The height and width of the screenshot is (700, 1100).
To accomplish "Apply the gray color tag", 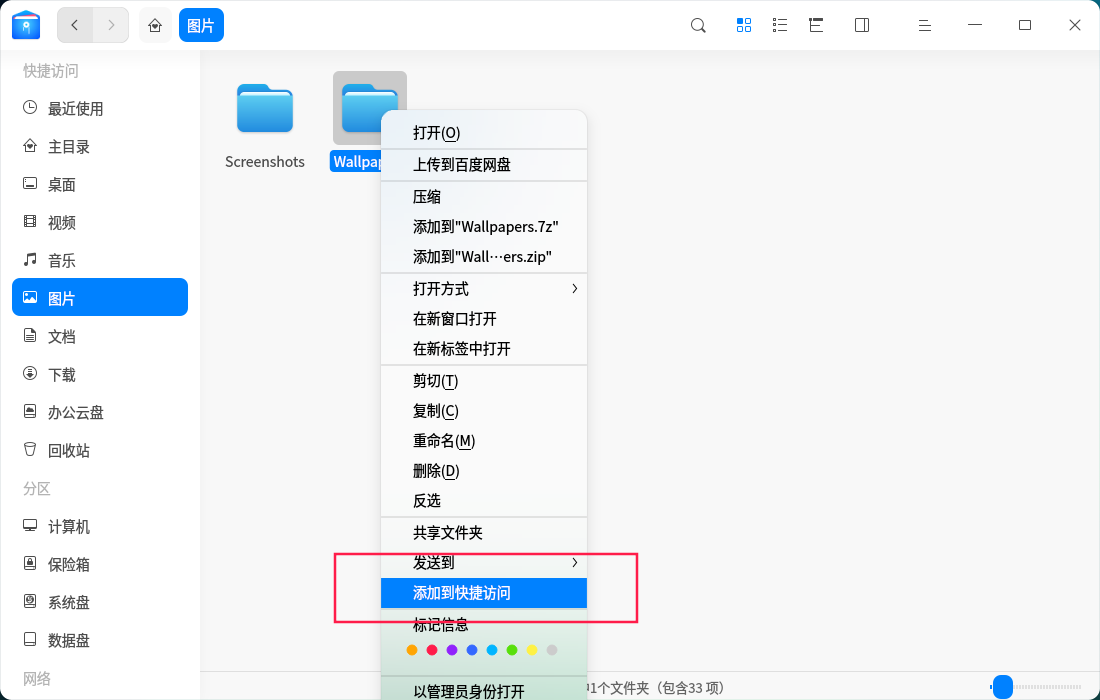I will [552, 650].
